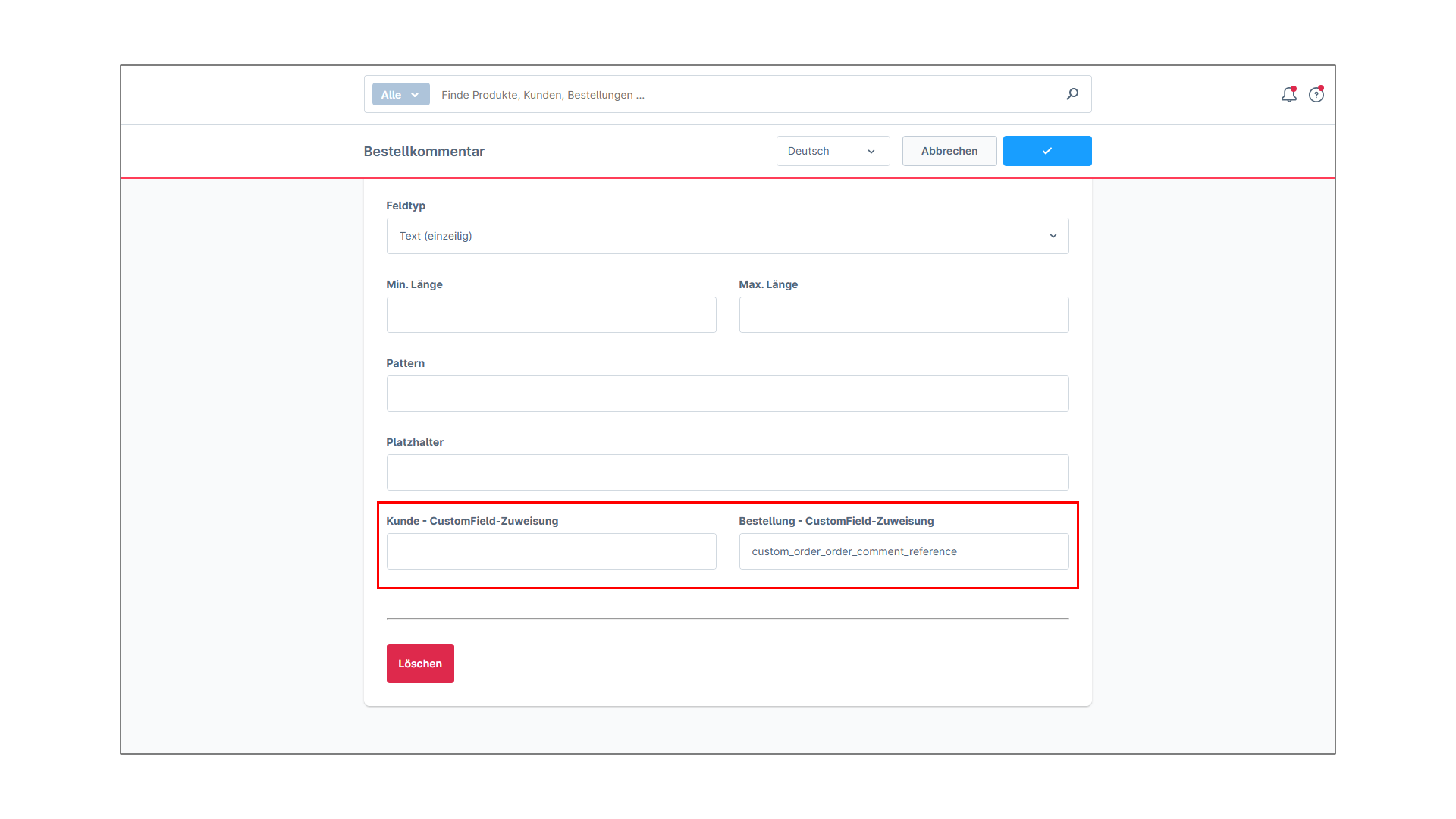1456x819 pixels.
Task: Click the Feldtyp label
Action: pyautogui.click(x=406, y=206)
